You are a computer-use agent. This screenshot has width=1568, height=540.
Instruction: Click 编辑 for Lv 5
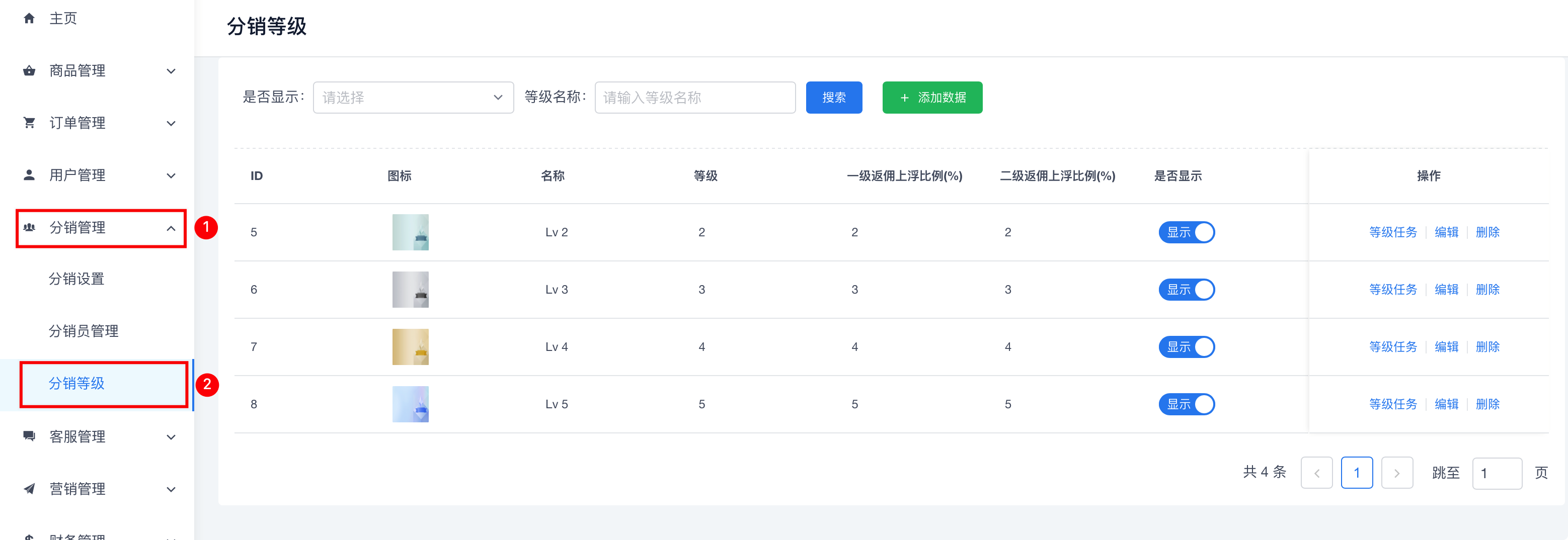[x=1446, y=404]
